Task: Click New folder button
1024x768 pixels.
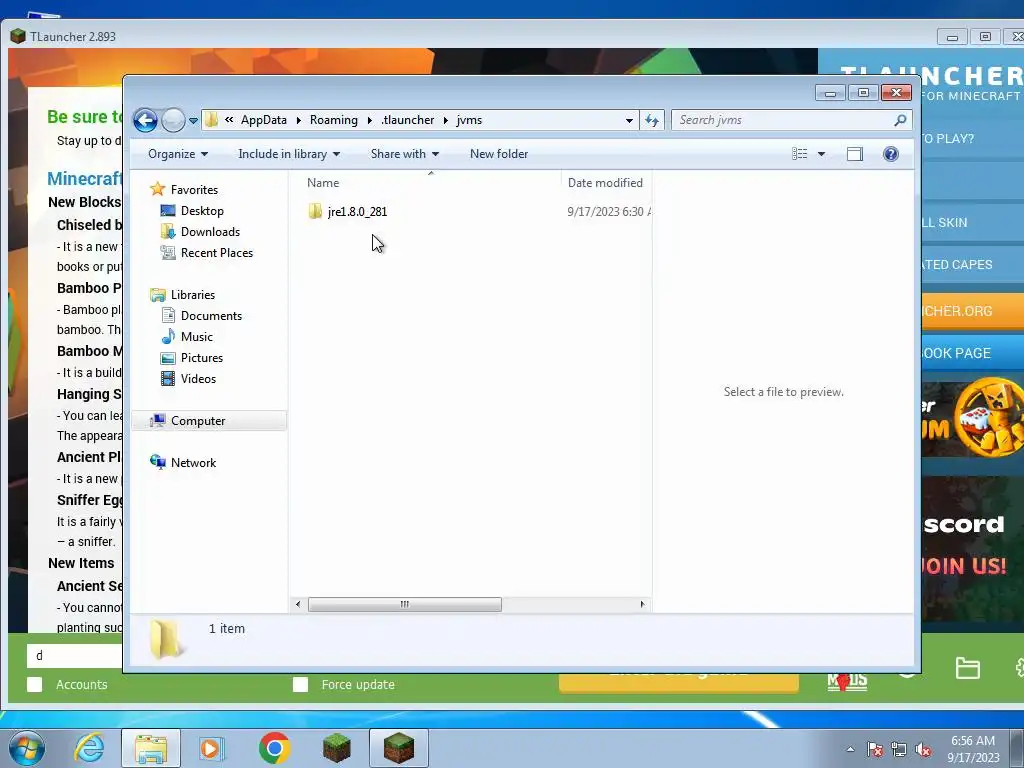Action: pyautogui.click(x=499, y=154)
